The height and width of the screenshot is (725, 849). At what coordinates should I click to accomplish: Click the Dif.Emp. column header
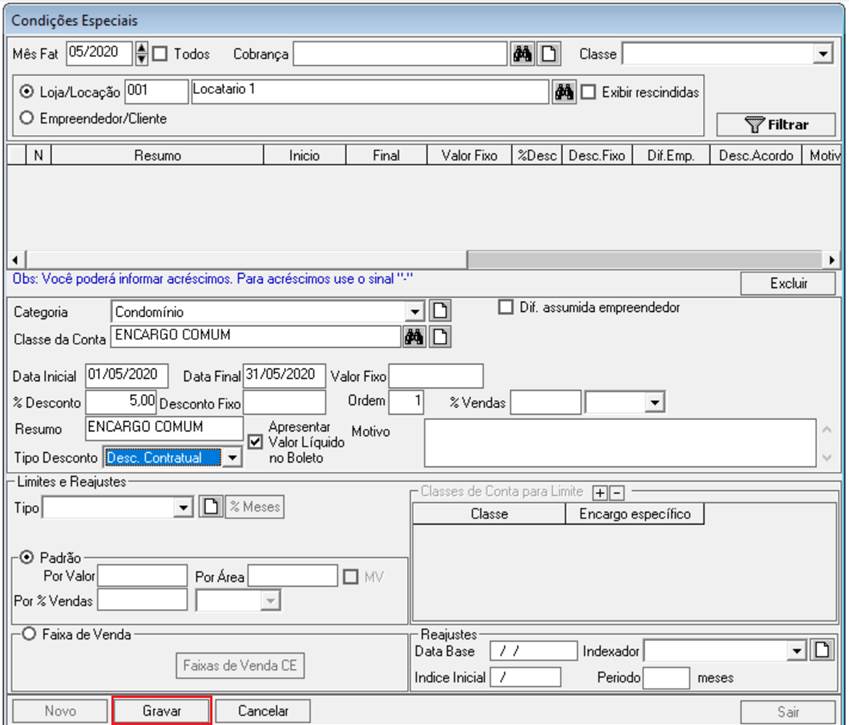point(670,155)
